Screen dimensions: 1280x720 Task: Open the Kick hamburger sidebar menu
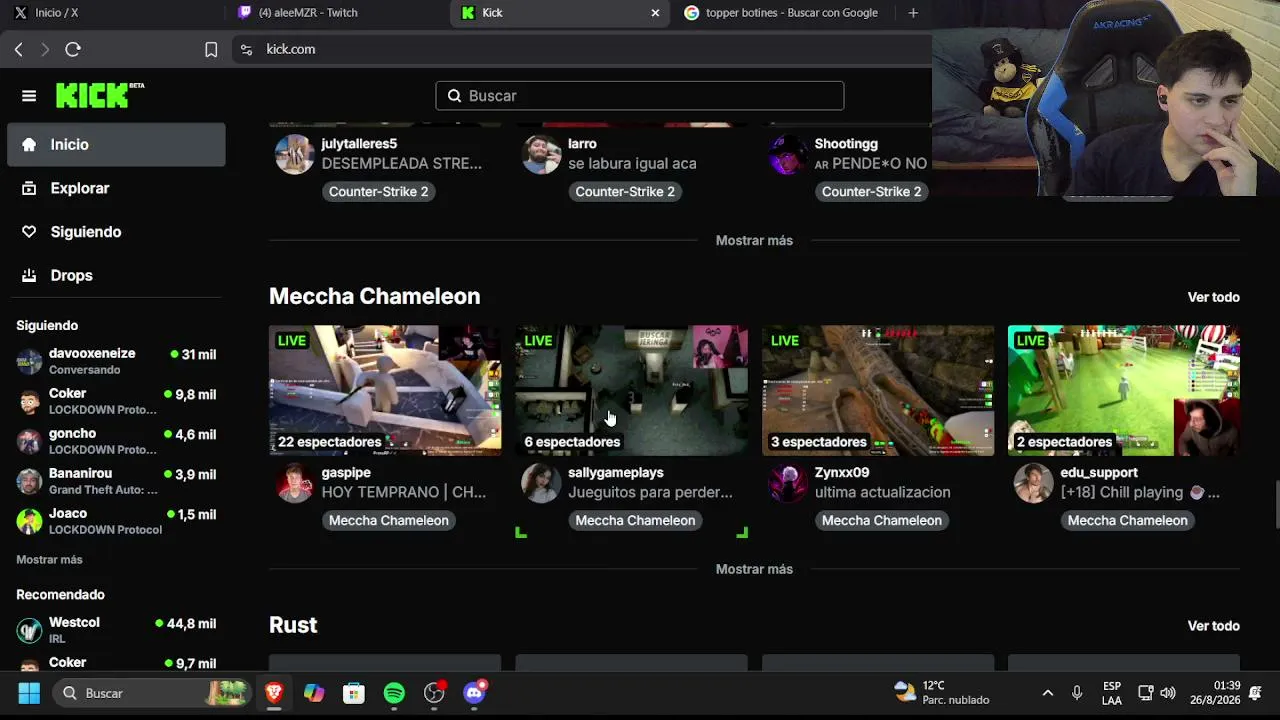coord(29,96)
